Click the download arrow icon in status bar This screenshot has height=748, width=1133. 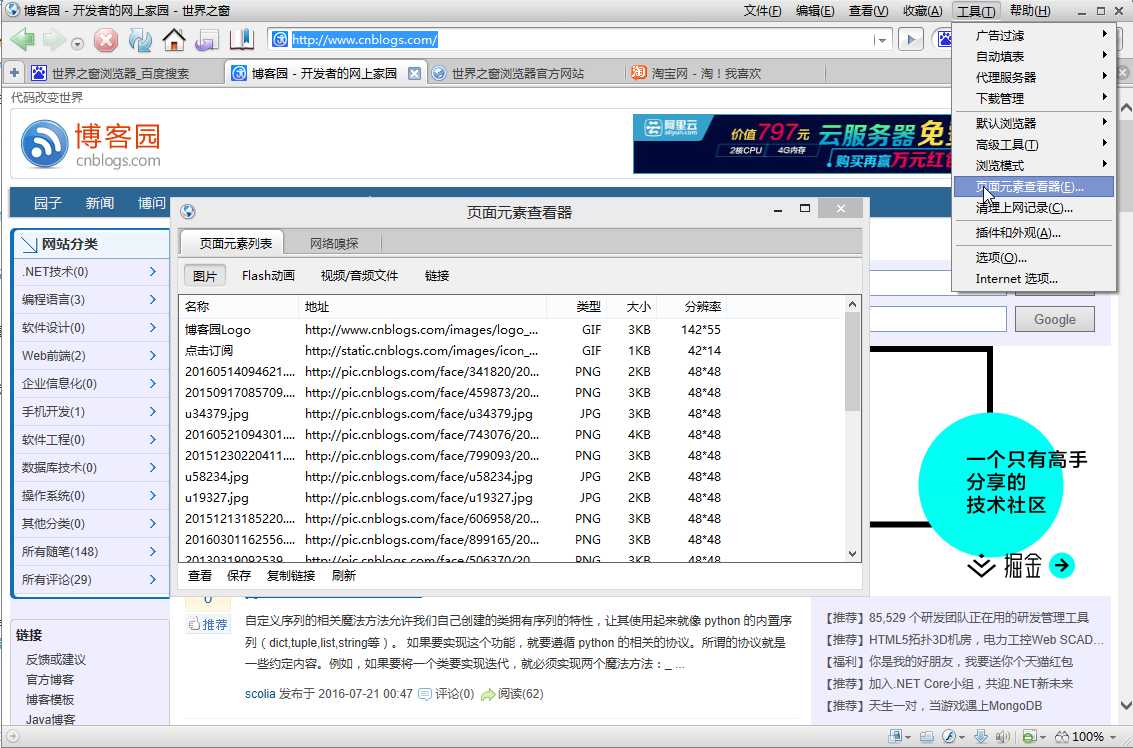[981, 736]
